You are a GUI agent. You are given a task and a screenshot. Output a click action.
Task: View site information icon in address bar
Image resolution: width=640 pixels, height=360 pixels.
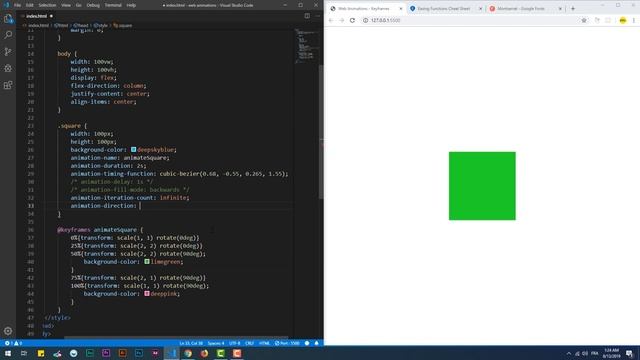(x=365, y=20)
